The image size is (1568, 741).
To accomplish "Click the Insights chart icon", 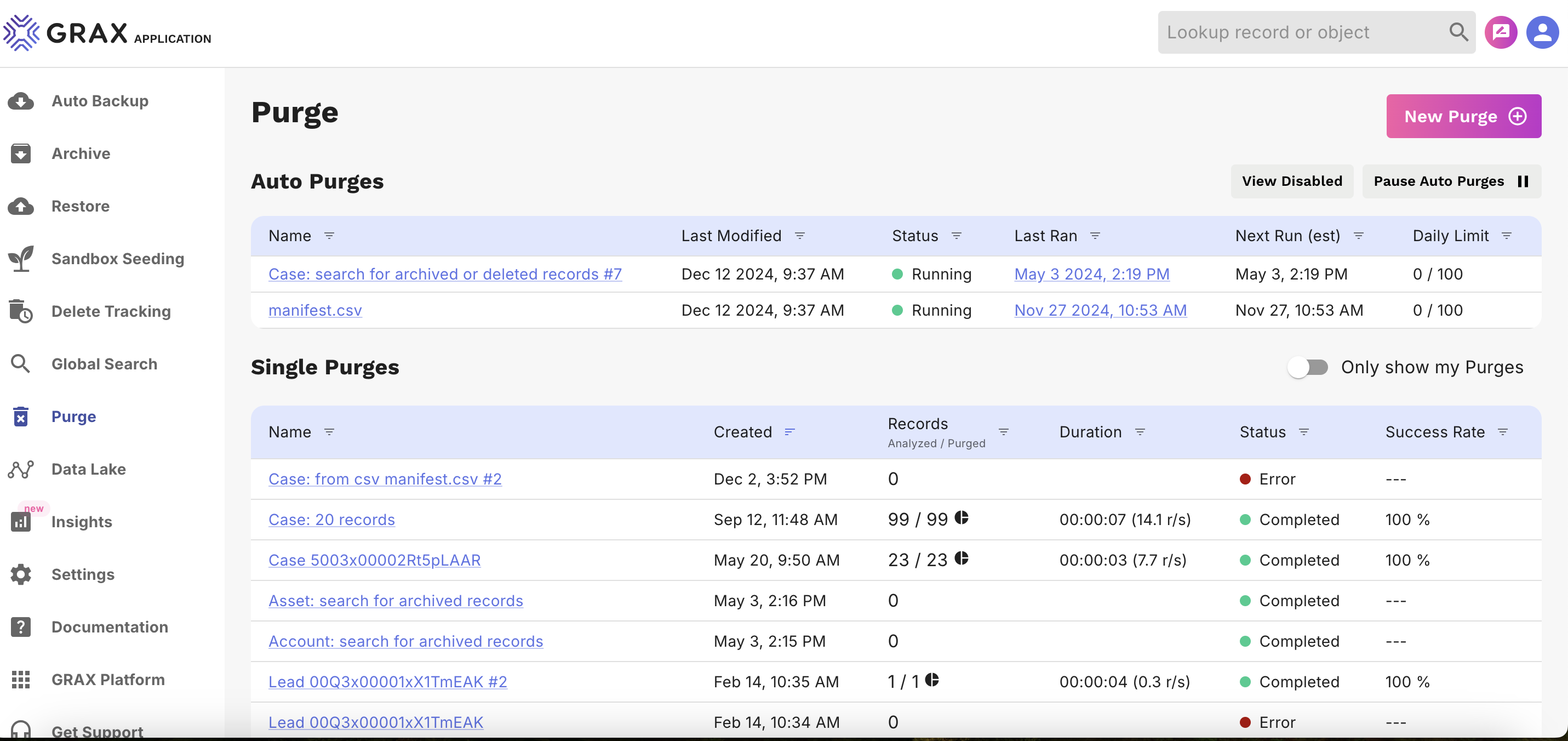I will [21, 522].
